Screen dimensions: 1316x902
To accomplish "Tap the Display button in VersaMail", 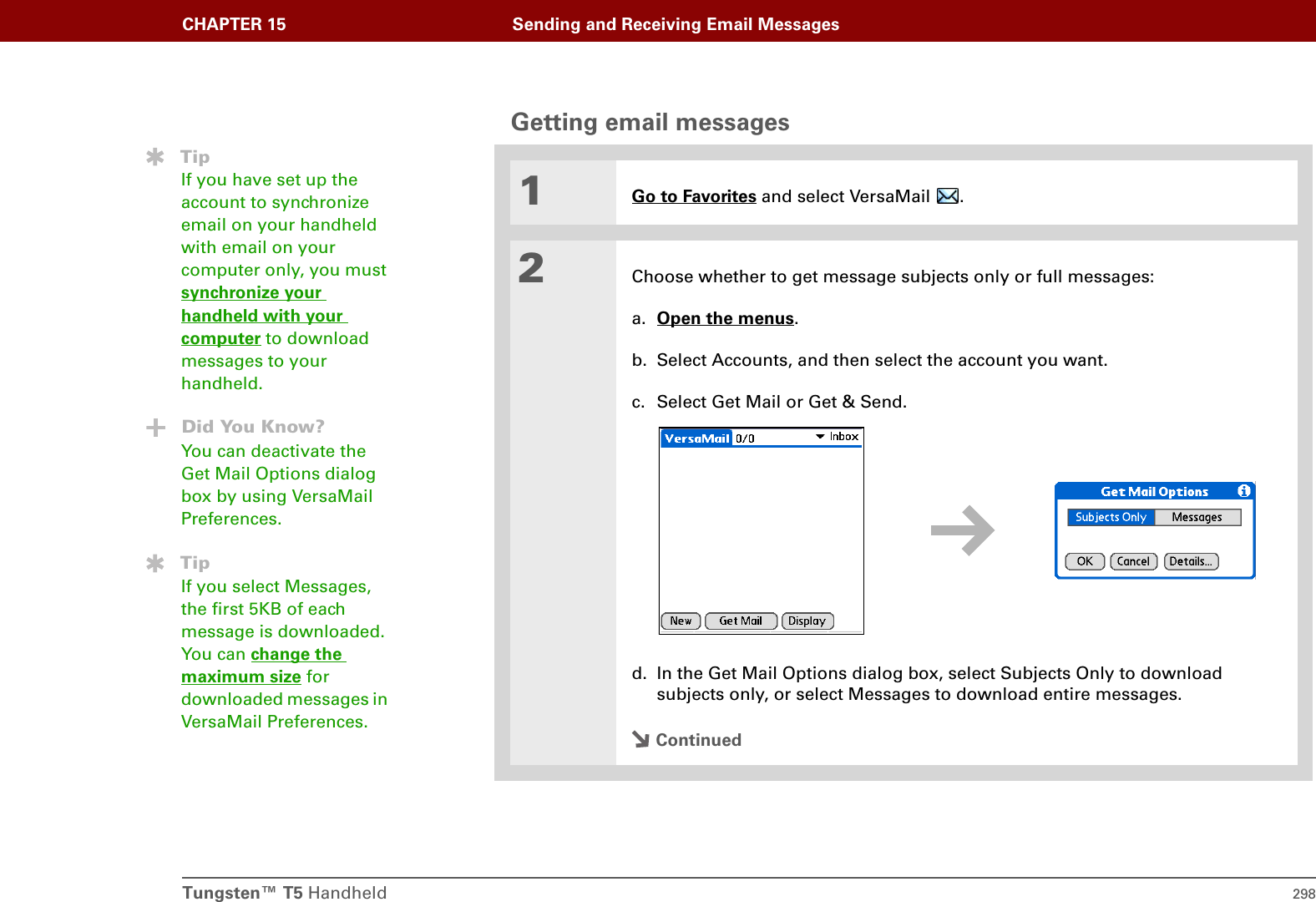I will click(x=807, y=621).
